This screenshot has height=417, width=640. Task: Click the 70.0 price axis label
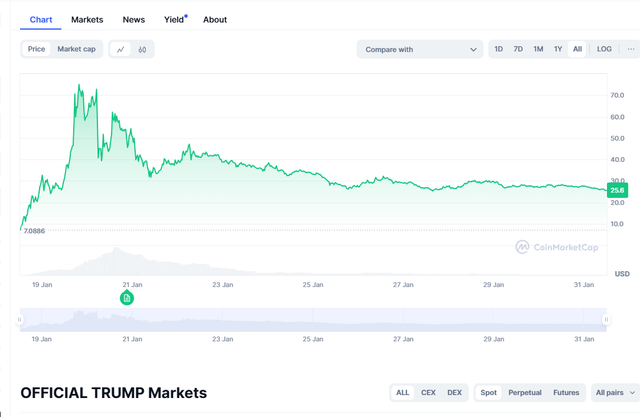[x=617, y=95]
